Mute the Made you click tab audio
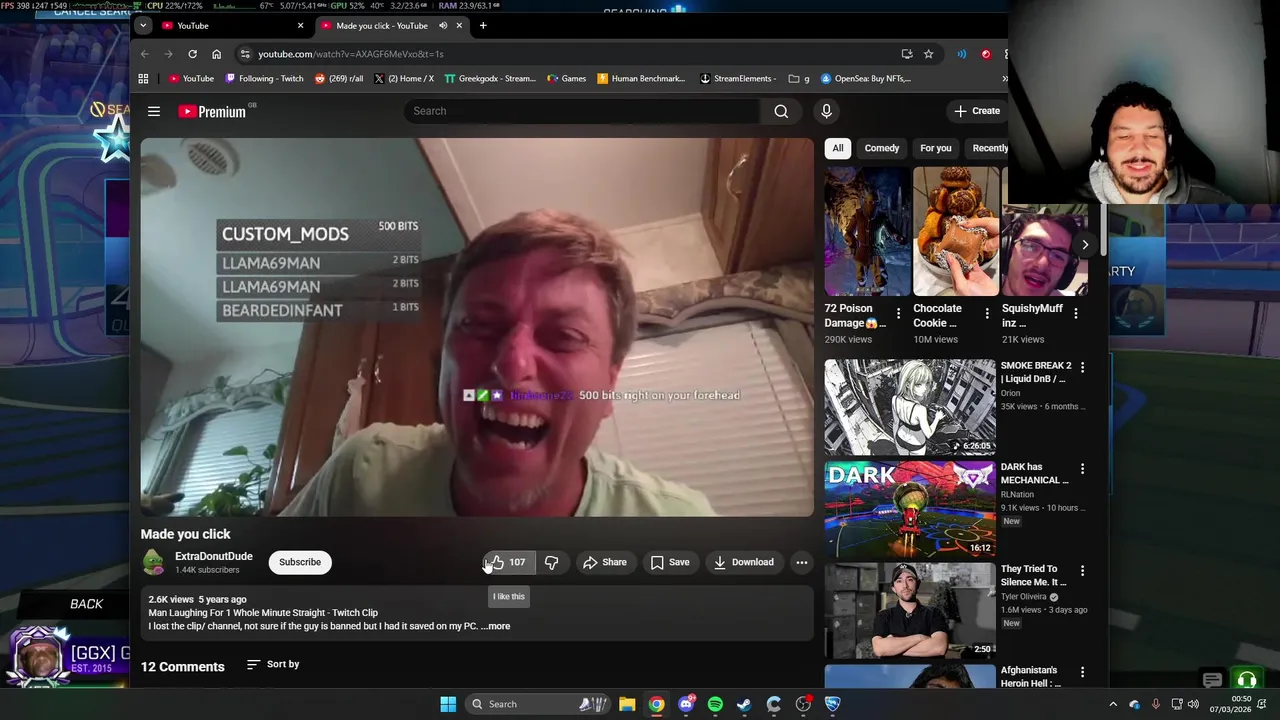Image resolution: width=1280 pixels, height=720 pixels. (x=443, y=26)
